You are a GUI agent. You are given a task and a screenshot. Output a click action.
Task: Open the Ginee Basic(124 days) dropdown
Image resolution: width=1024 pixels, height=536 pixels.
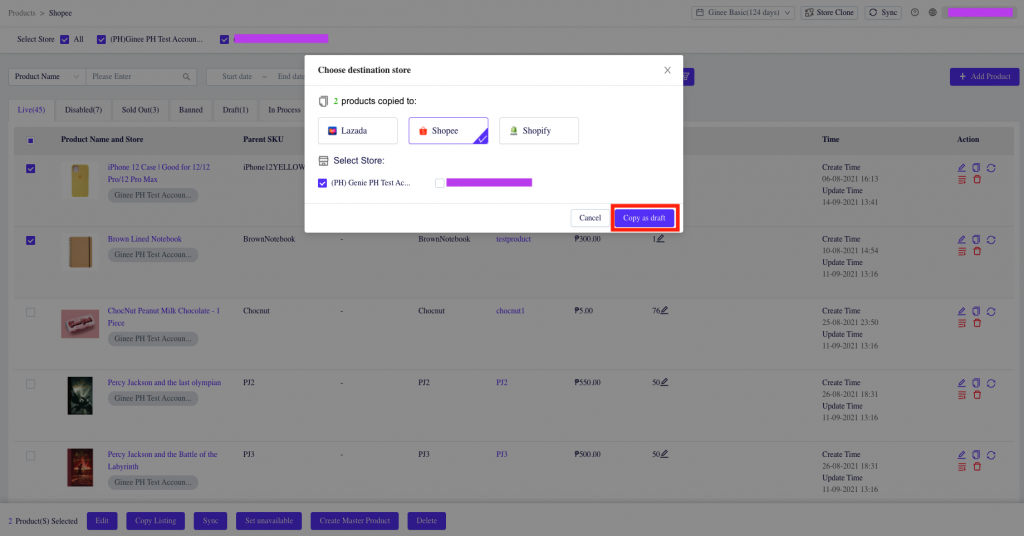pyautogui.click(x=742, y=12)
